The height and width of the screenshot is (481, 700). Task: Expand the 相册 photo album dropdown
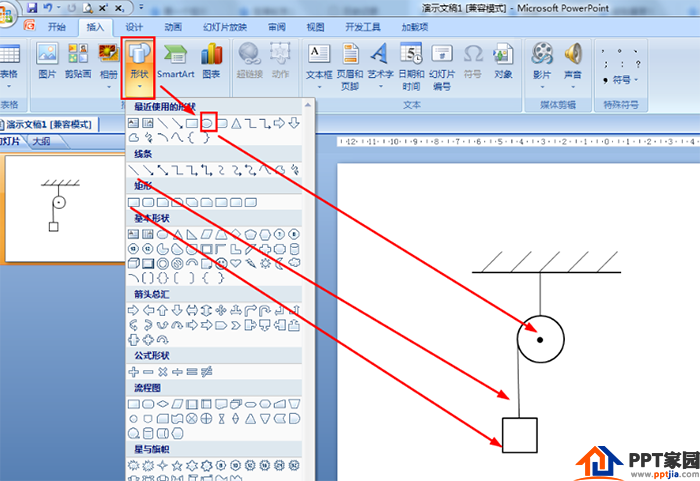click(x=109, y=87)
